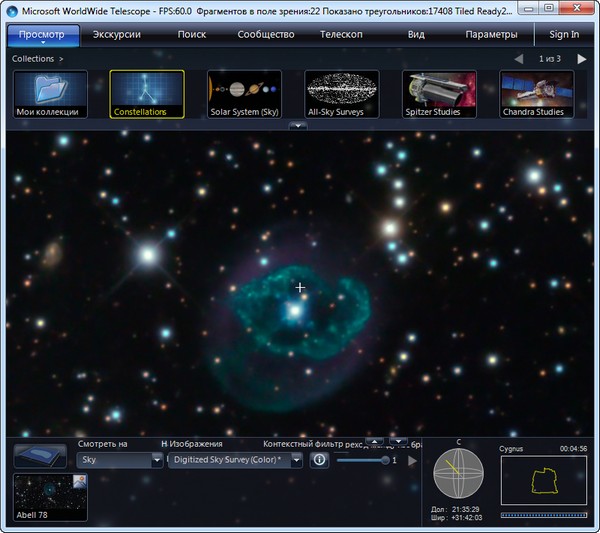Open Spitzer Studies collection

click(439, 94)
